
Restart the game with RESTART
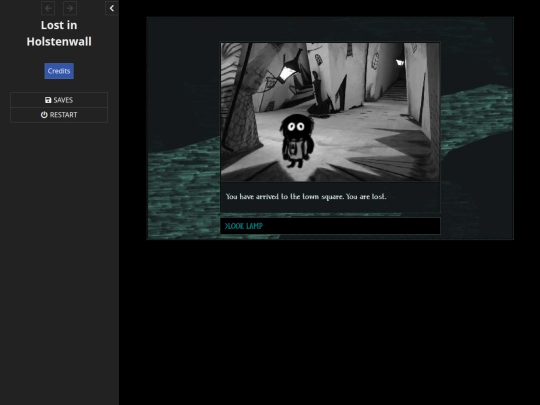[x=59, y=115]
